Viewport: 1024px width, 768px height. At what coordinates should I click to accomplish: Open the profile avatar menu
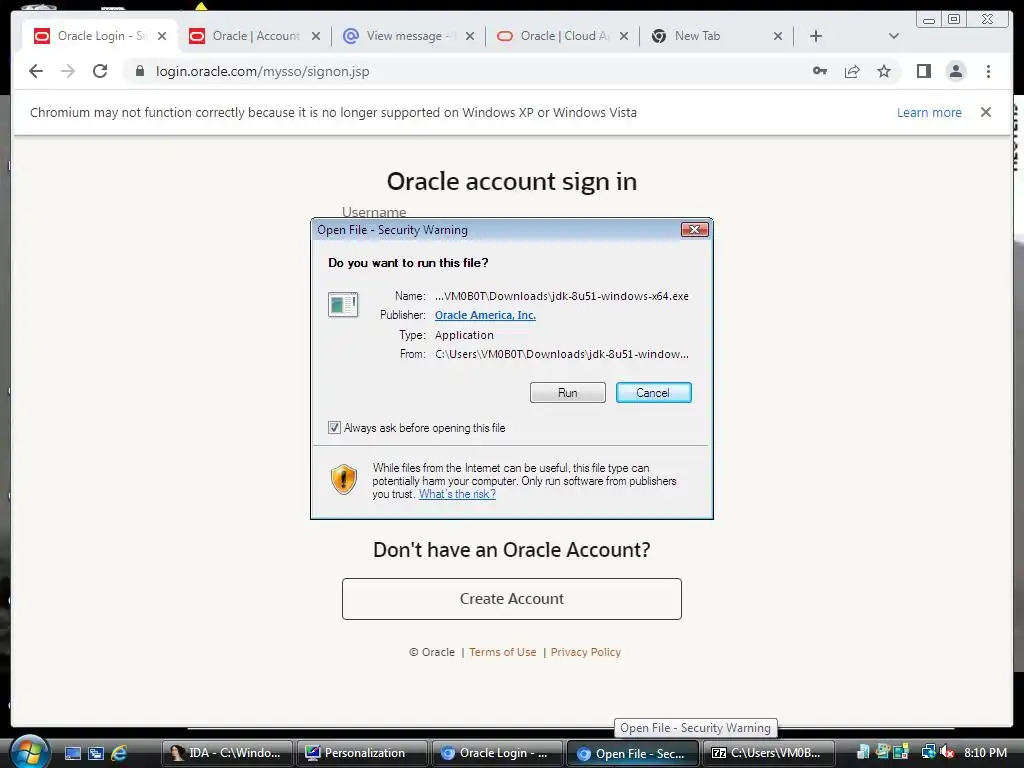(956, 71)
